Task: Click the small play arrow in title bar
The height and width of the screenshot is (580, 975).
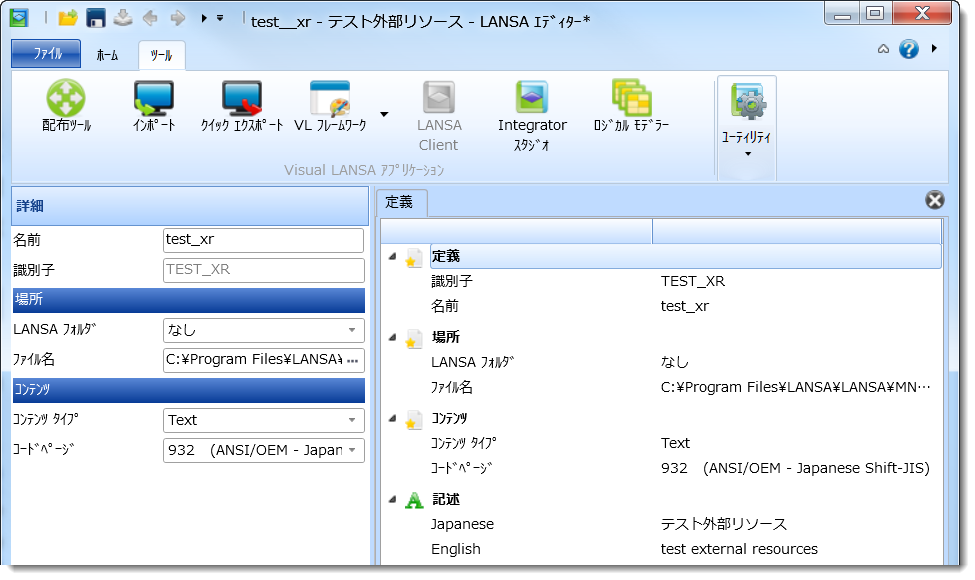Action: pos(204,19)
